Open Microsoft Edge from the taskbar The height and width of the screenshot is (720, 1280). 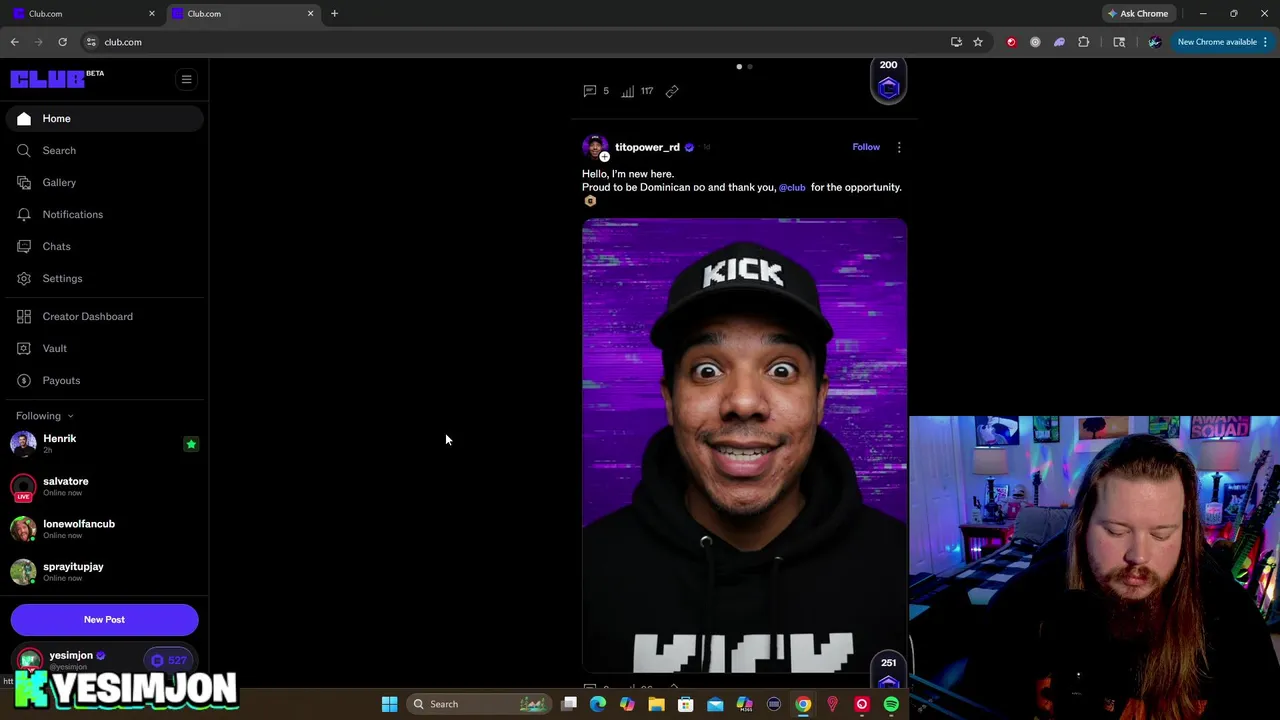coord(598,704)
